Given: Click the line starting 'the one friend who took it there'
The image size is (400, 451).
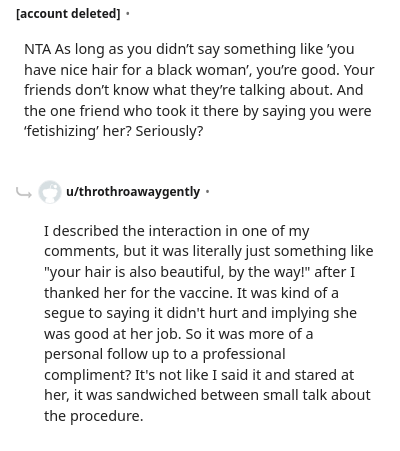Looking at the screenshot, I should pyautogui.click(x=197, y=111).
